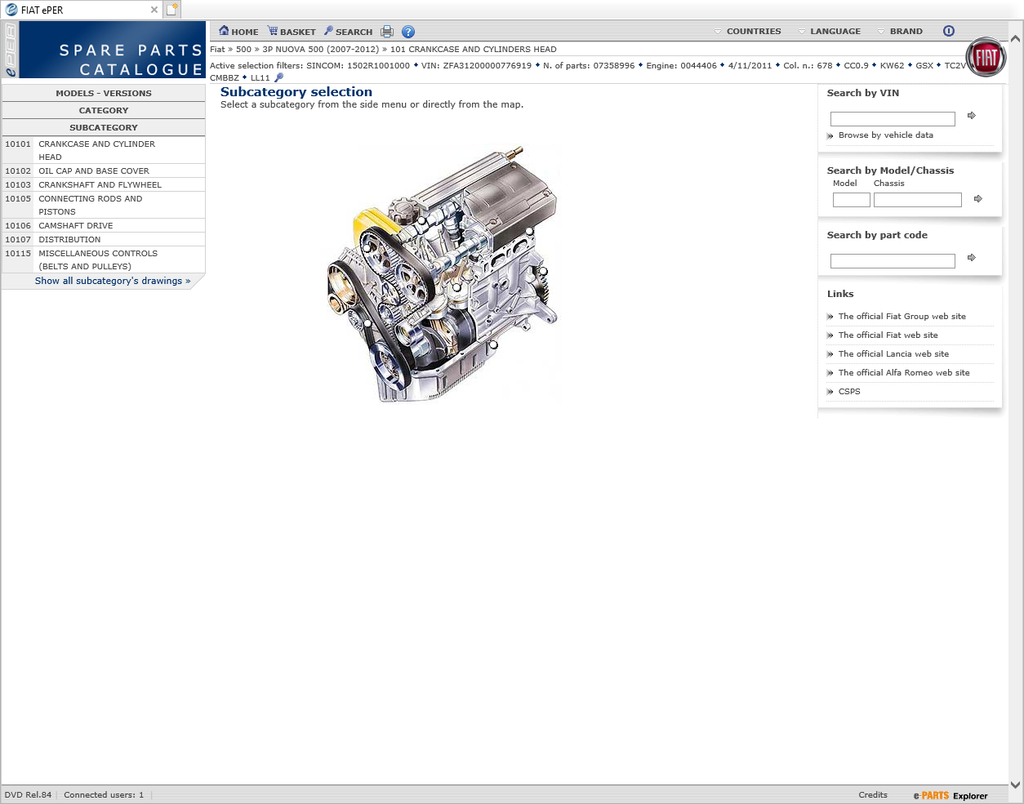Click the DVD Rel.84 status text
The width and height of the screenshot is (1024, 804).
pos(27,795)
